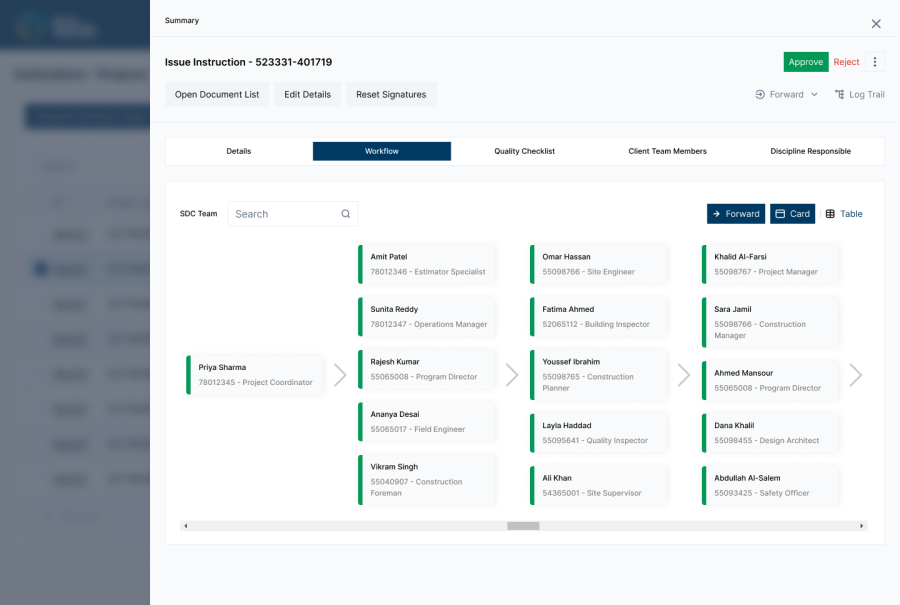Click Edit Details button
The image size is (900, 605).
[x=308, y=94]
